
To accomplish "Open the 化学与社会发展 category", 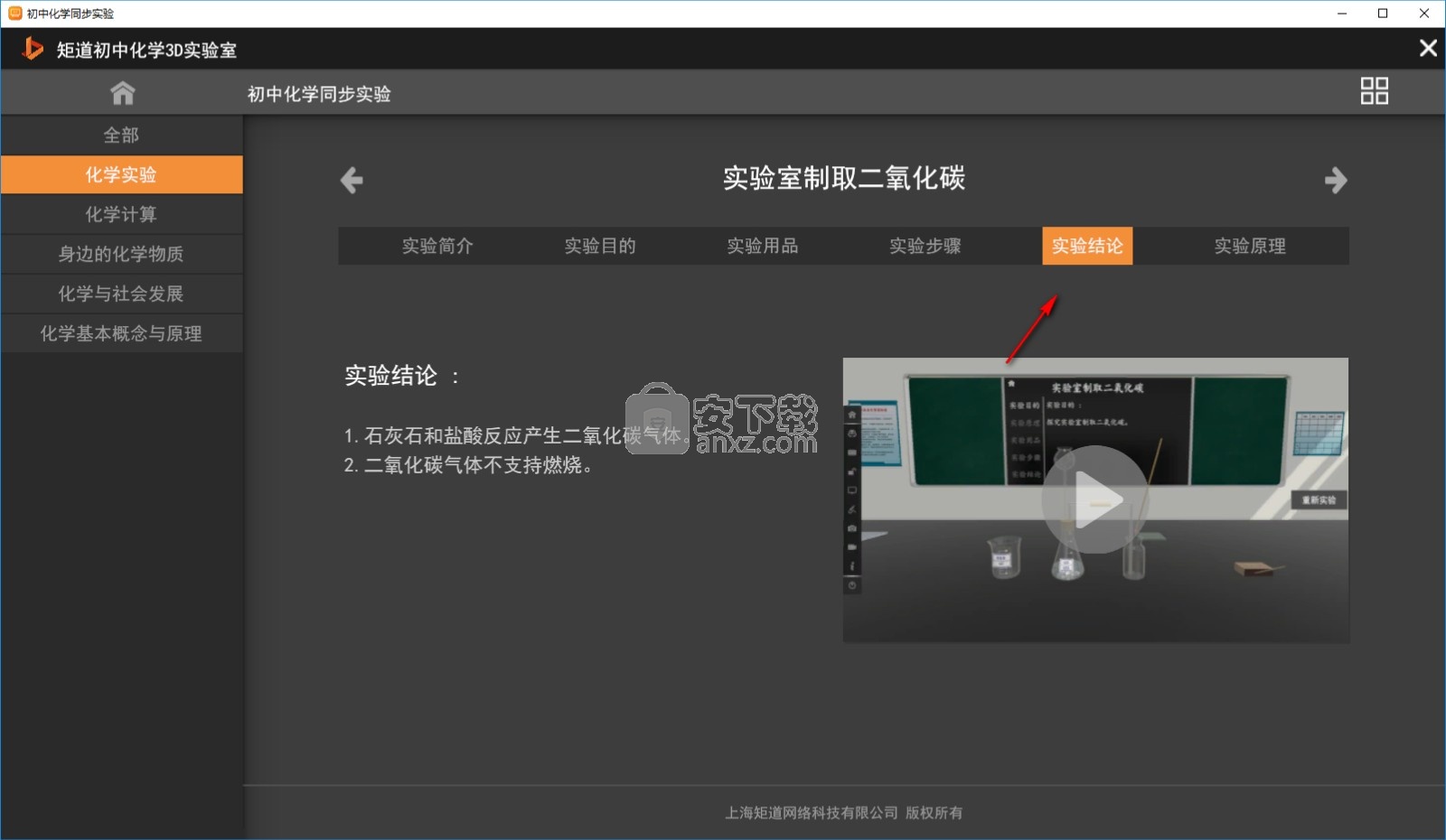I will (121, 294).
